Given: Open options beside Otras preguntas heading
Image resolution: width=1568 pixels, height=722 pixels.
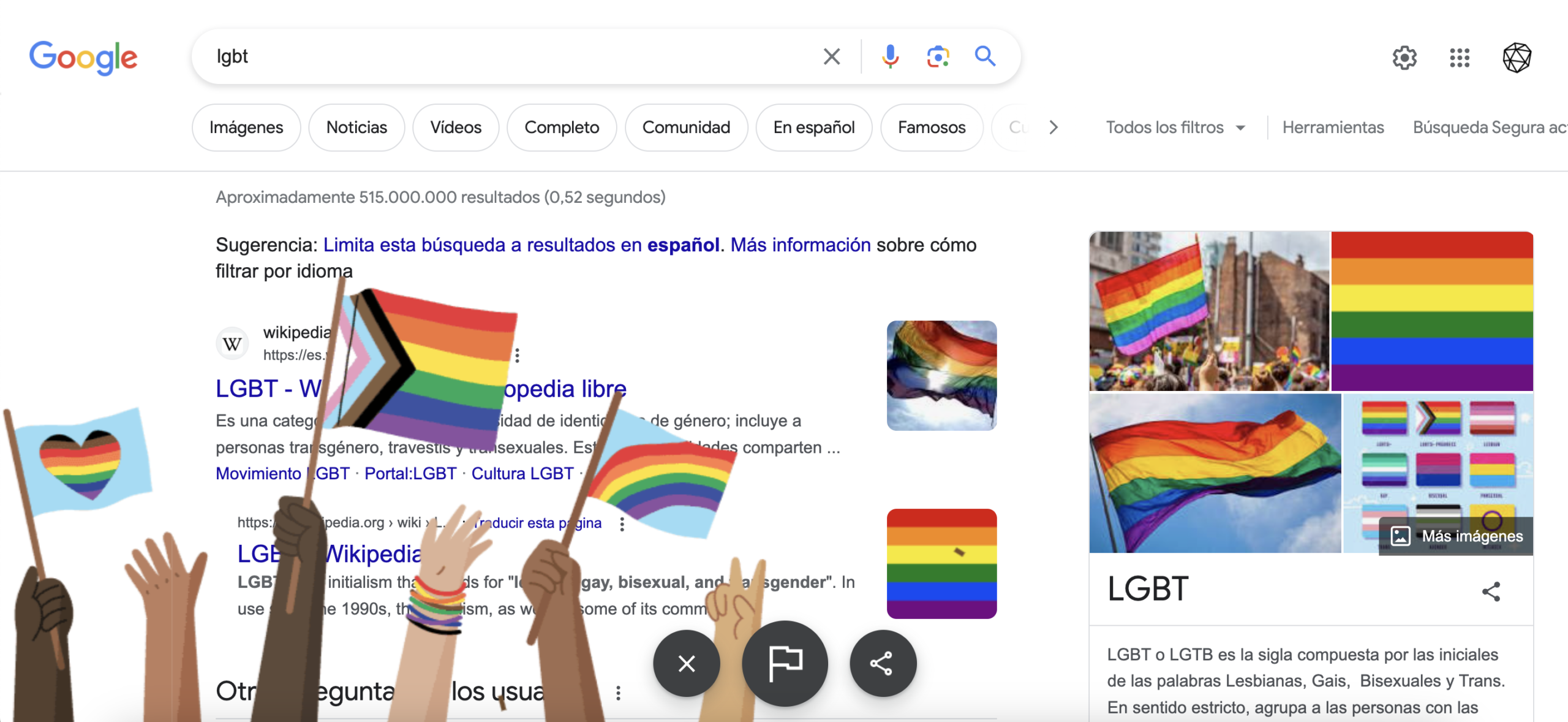Looking at the screenshot, I should pos(618,693).
